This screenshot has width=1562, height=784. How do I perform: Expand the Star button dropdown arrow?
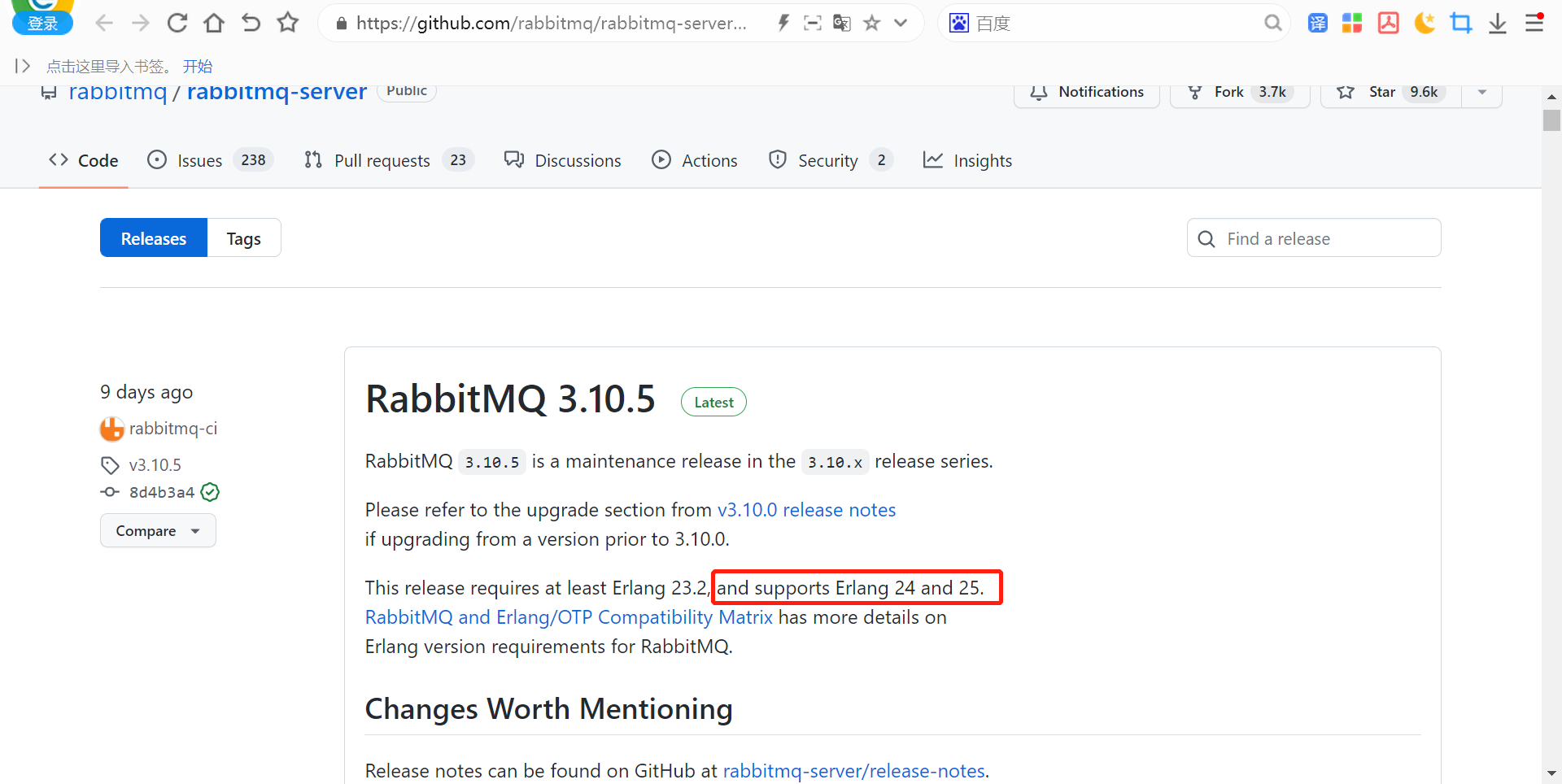click(1481, 93)
